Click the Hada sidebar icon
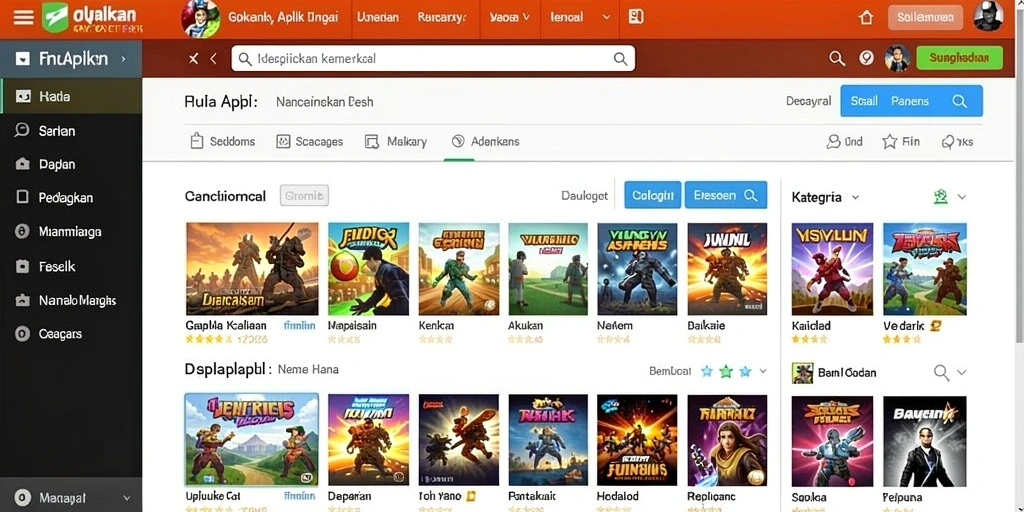Screen dimensions: 1024x512 [23, 97]
